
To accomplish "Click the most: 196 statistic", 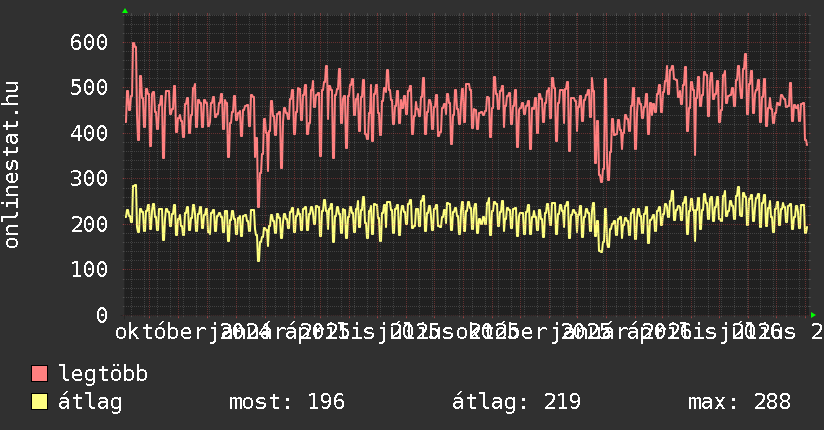I will (x=287, y=402).
